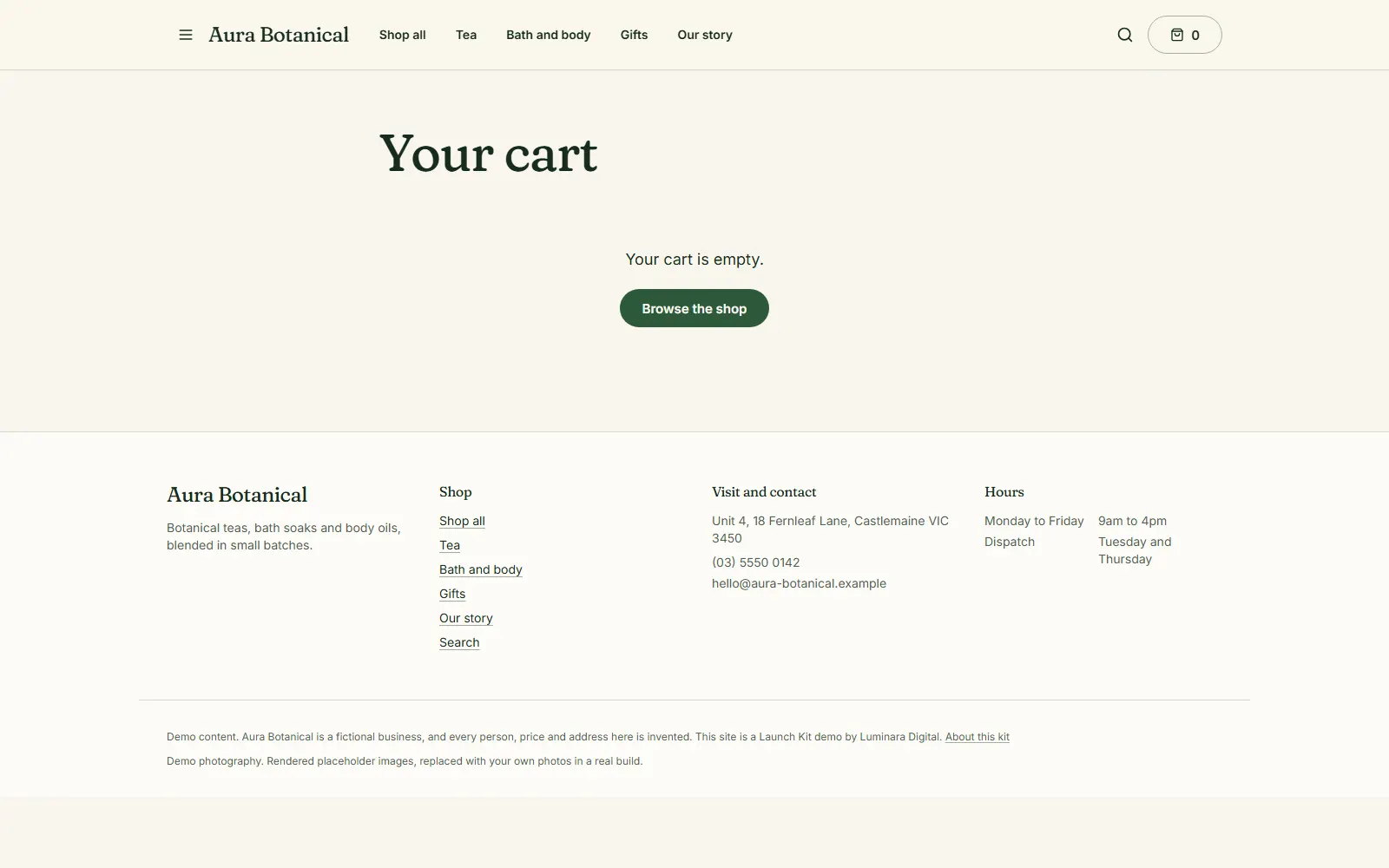This screenshot has height=868, width=1389.
Task: Follow the footer Gifts link
Action: pyautogui.click(x=452, y=594)
